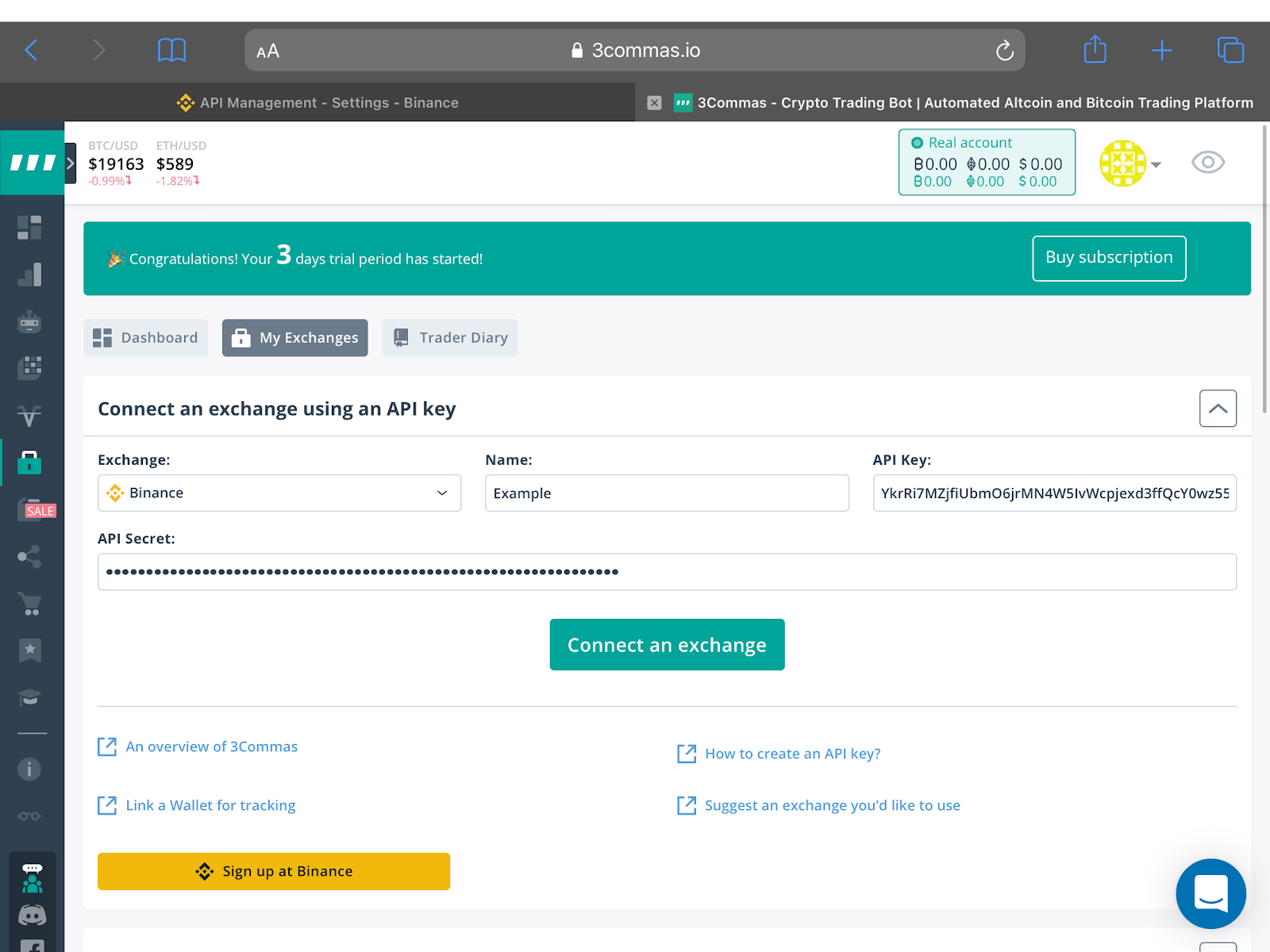Click the Real account balance box
The image size is (1270, 952).
click(987, 162)
